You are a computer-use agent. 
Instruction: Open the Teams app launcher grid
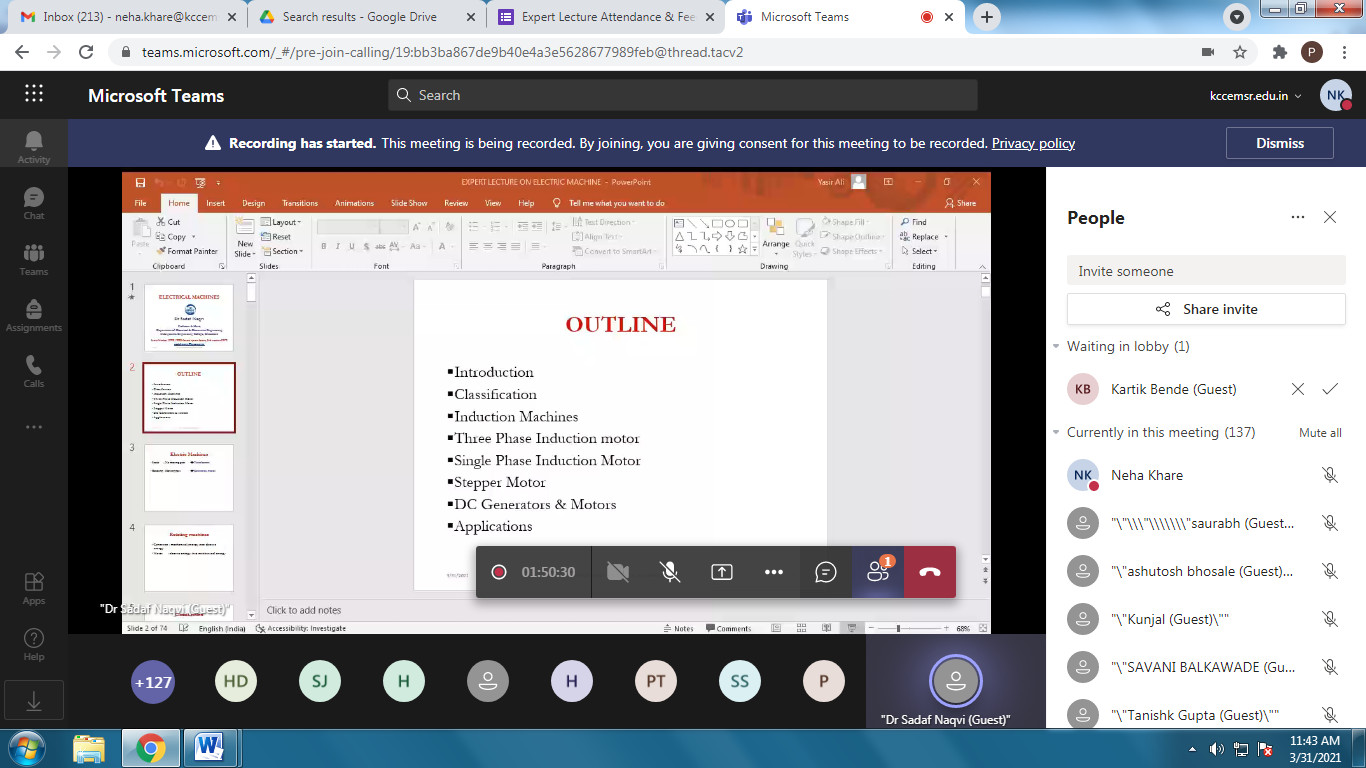pos(34,94)
